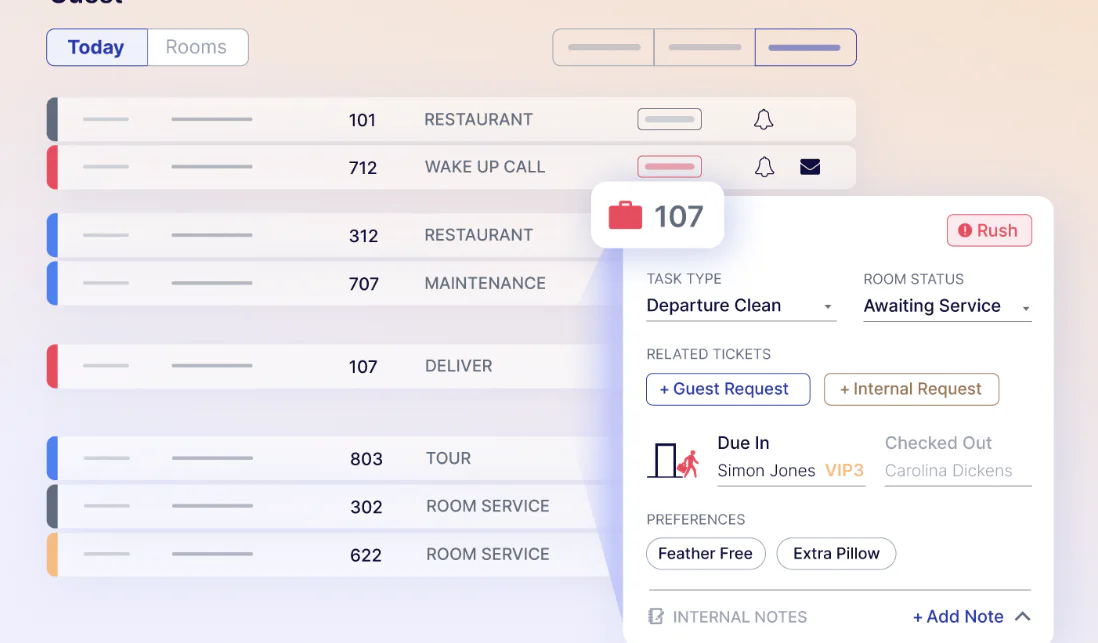Open the Task Type Departure Clean dropdown
Image resolution: width=1098 pixels, height=643 pixels.
point(741,306)
